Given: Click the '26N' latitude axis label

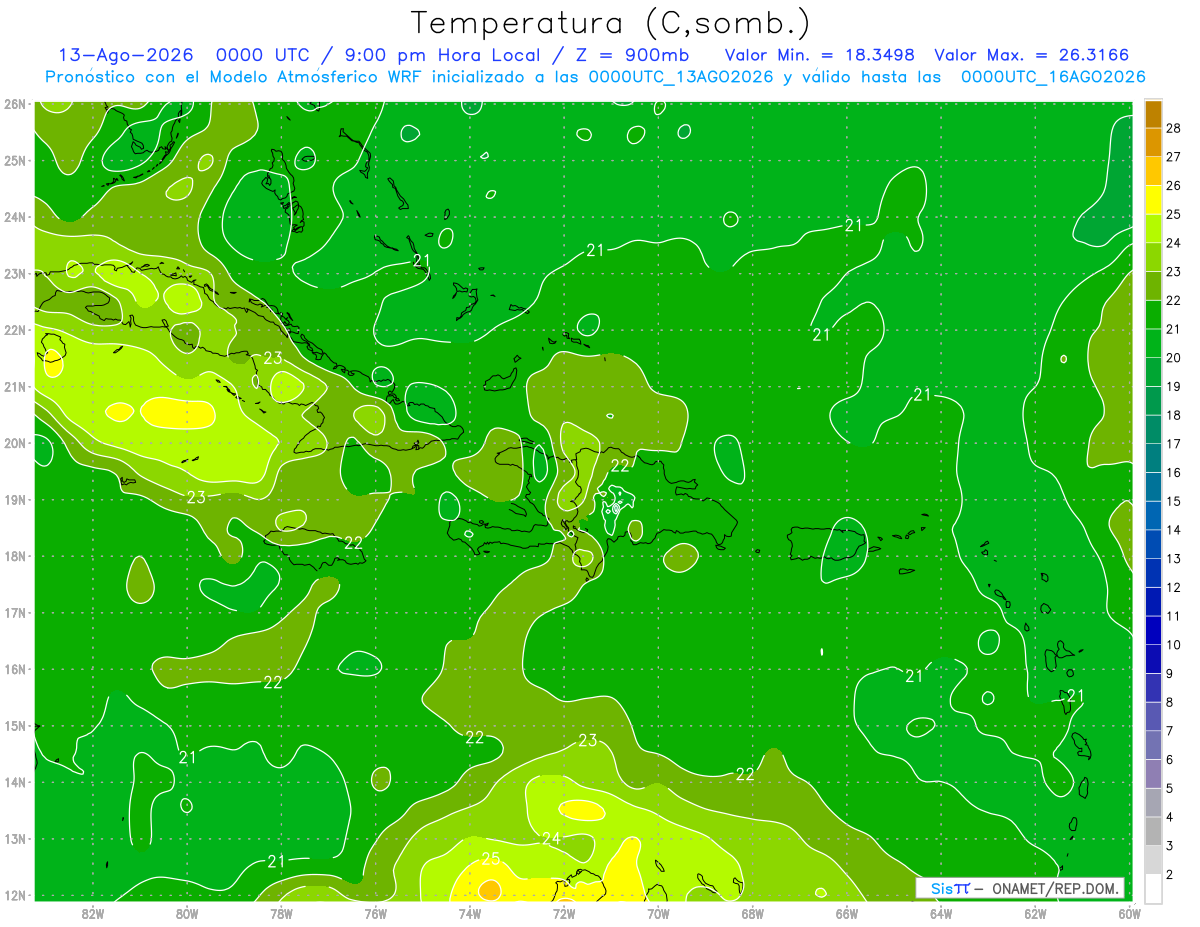Looking at the screenshot, I should (15, 104).
